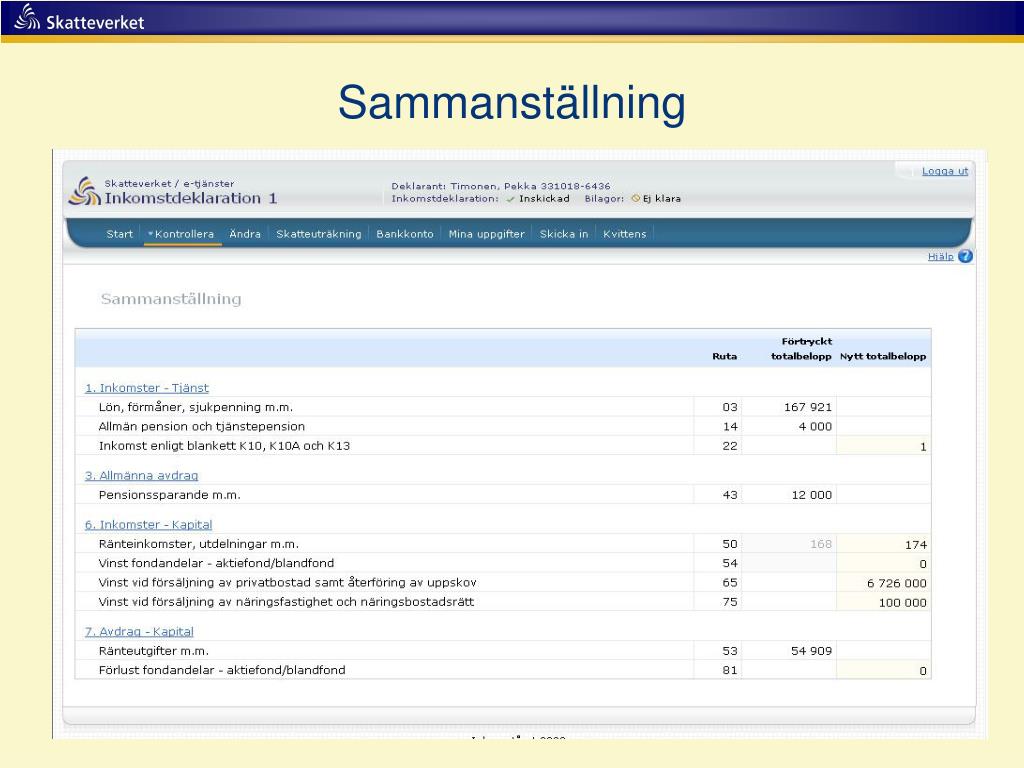Viewport: 1024px width, 768px height.
Task: Open help via the blue question mark icon
Action: (x=965, y=257)
